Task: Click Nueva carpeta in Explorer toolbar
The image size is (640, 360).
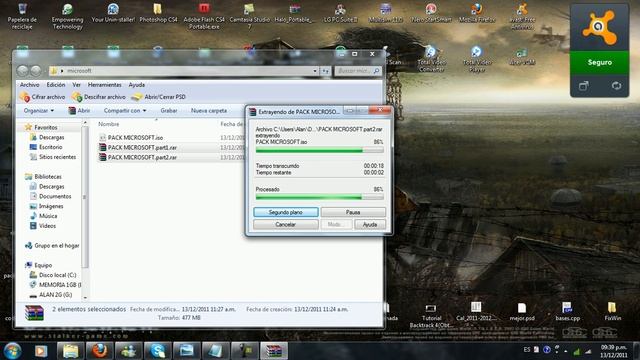Action: tap(209, 111)
